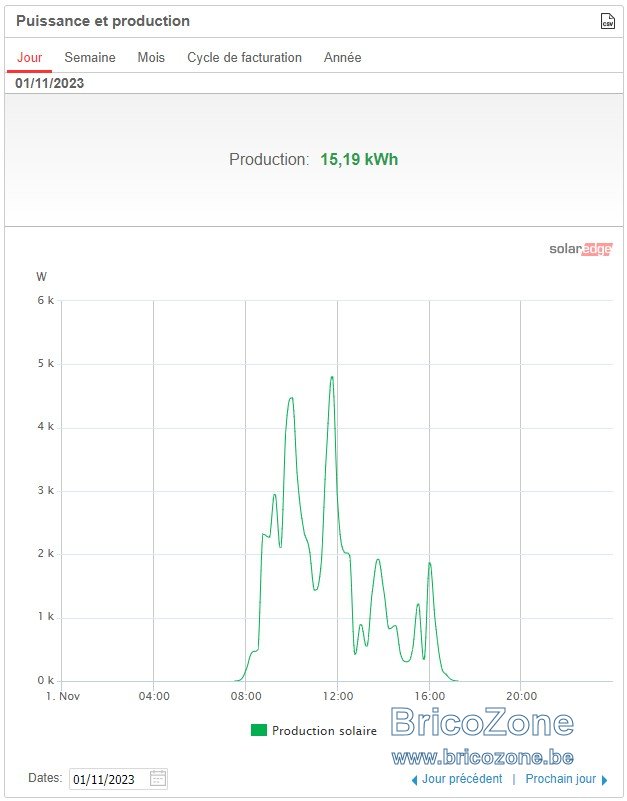Switch to the Année tab
This screenshot has width=627, height=801.
pyautogui.click(x=342, y=57)
